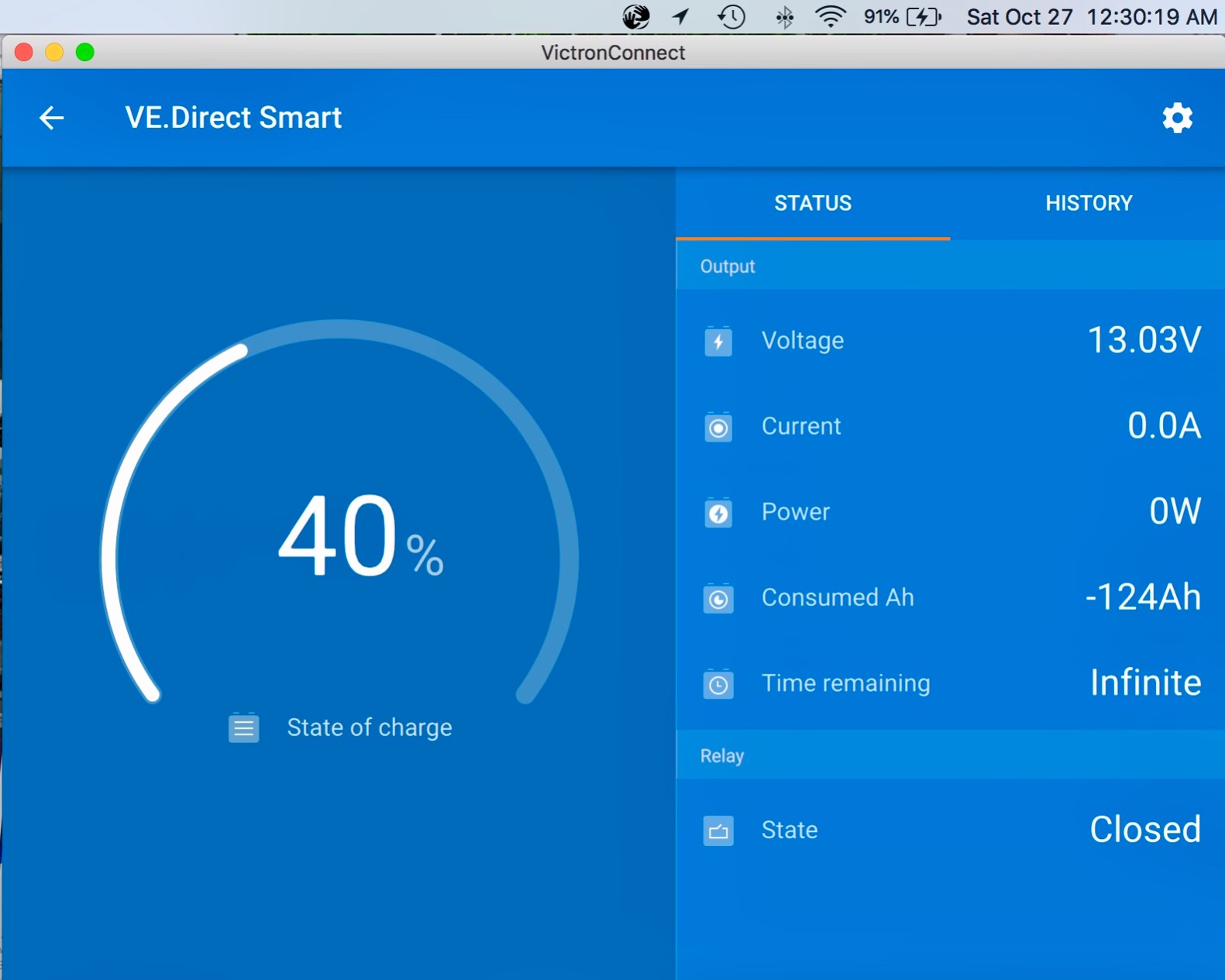Switch to the STATUS tab
This screenshot has height=980, width=1225.
(813, 203)
